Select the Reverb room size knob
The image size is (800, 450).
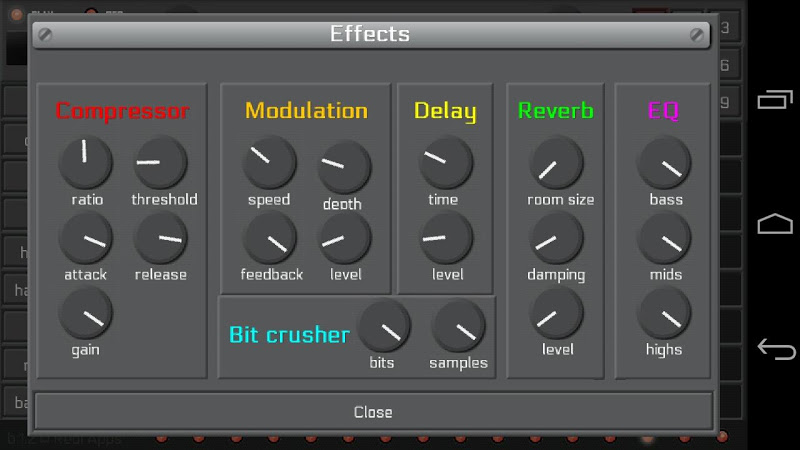(556, 162)
